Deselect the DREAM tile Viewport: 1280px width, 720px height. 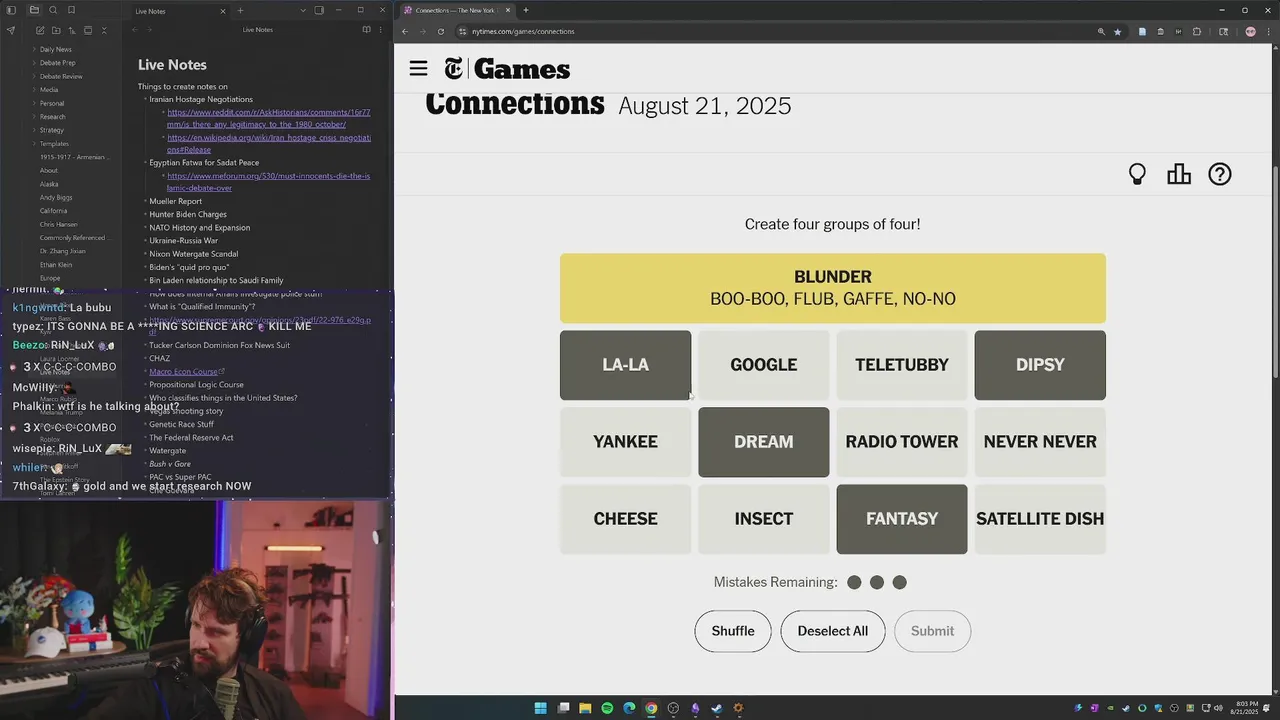(764, 442)
